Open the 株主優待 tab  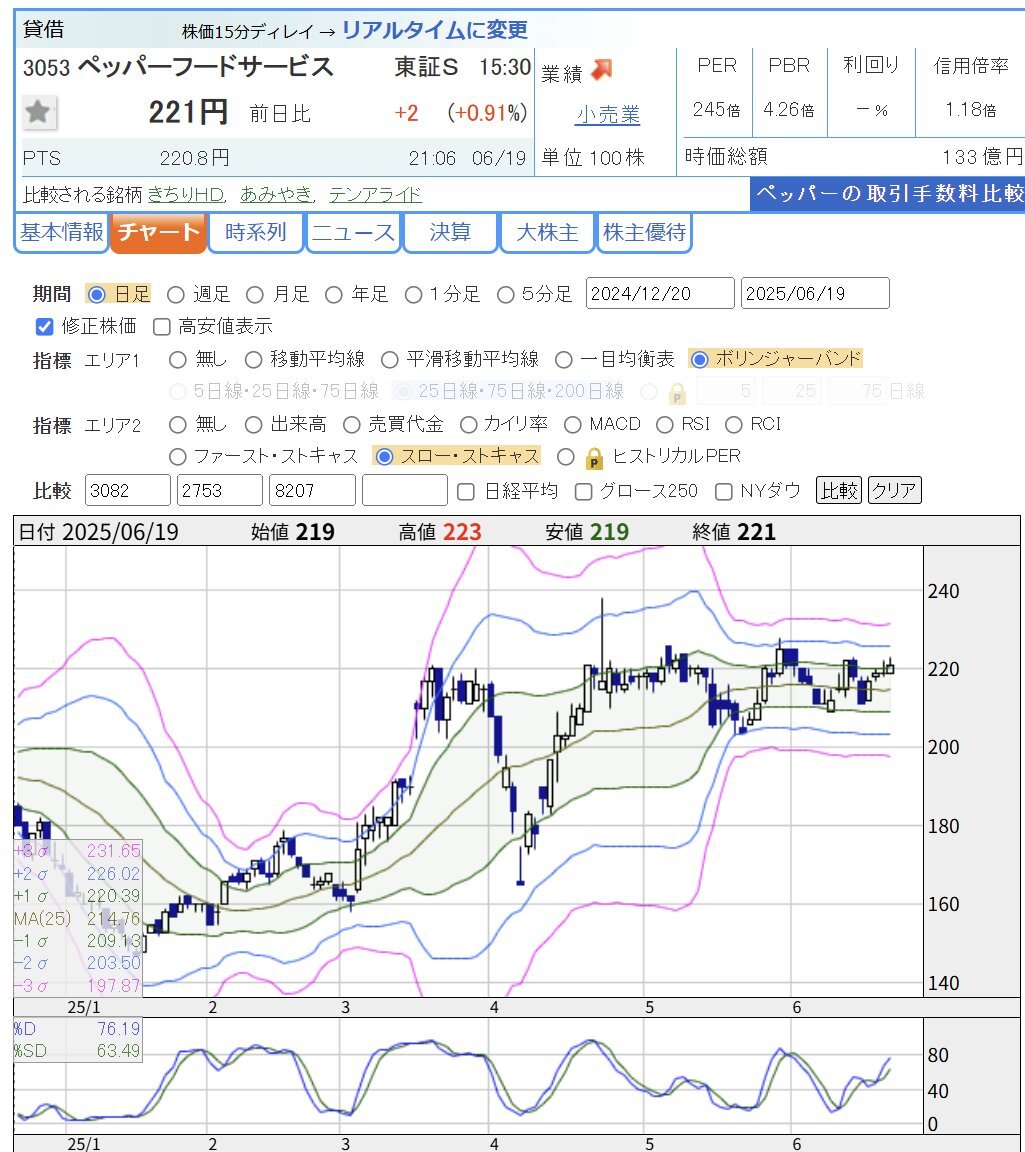click(x=644, y=232)
